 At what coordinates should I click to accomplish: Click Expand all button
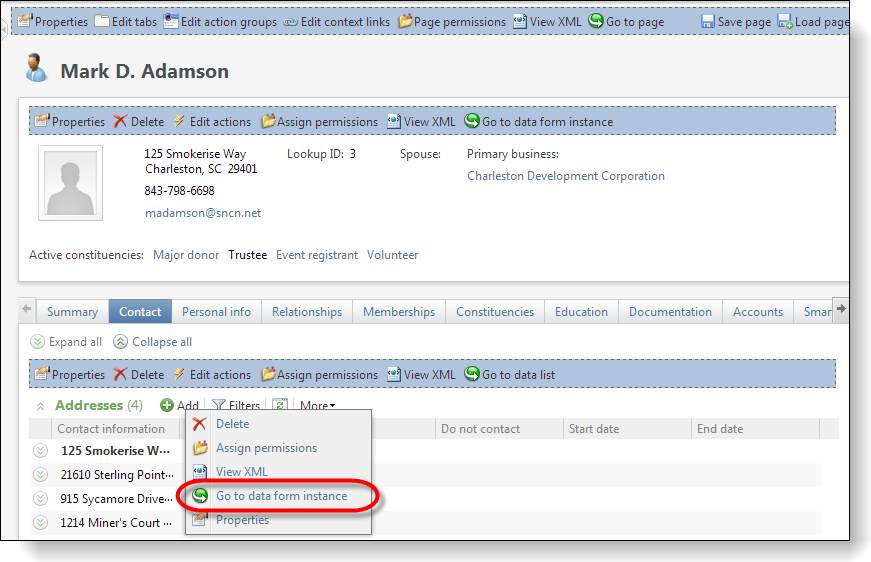[66, 342]
